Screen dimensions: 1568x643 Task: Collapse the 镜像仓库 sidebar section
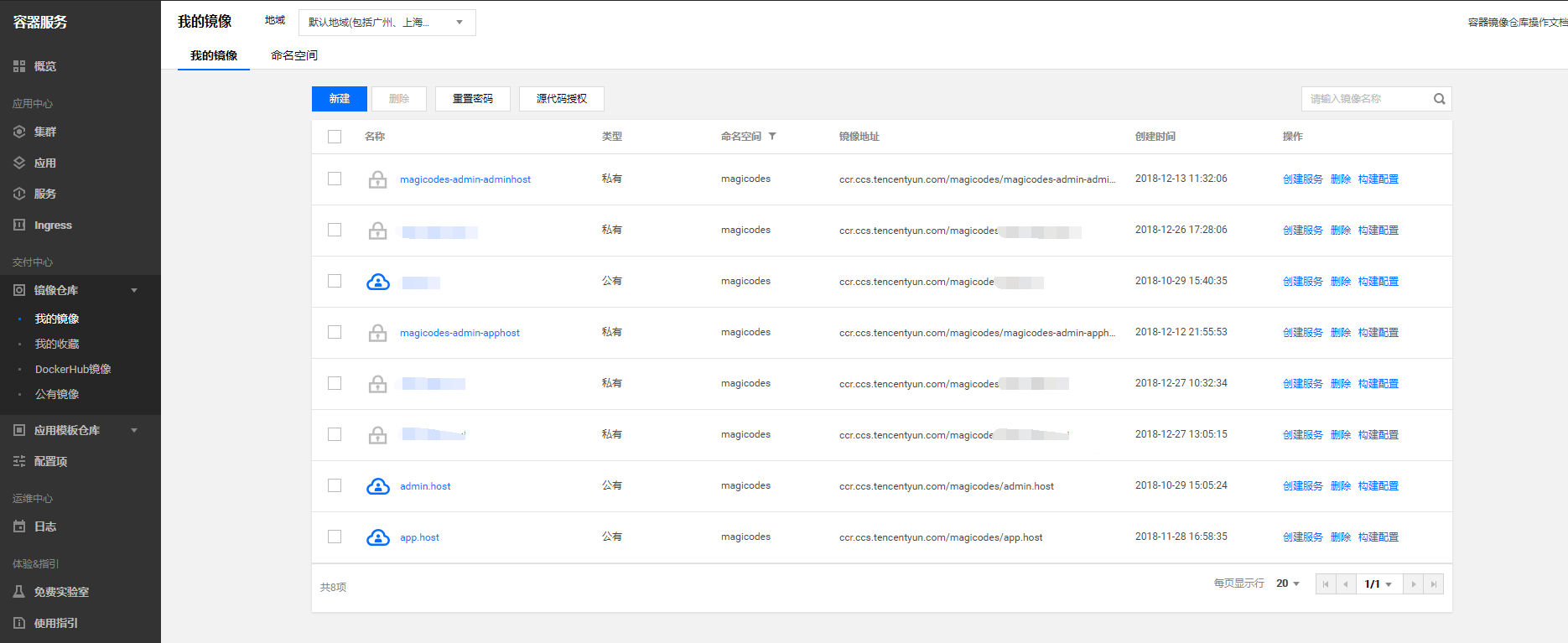pos(134,290)
